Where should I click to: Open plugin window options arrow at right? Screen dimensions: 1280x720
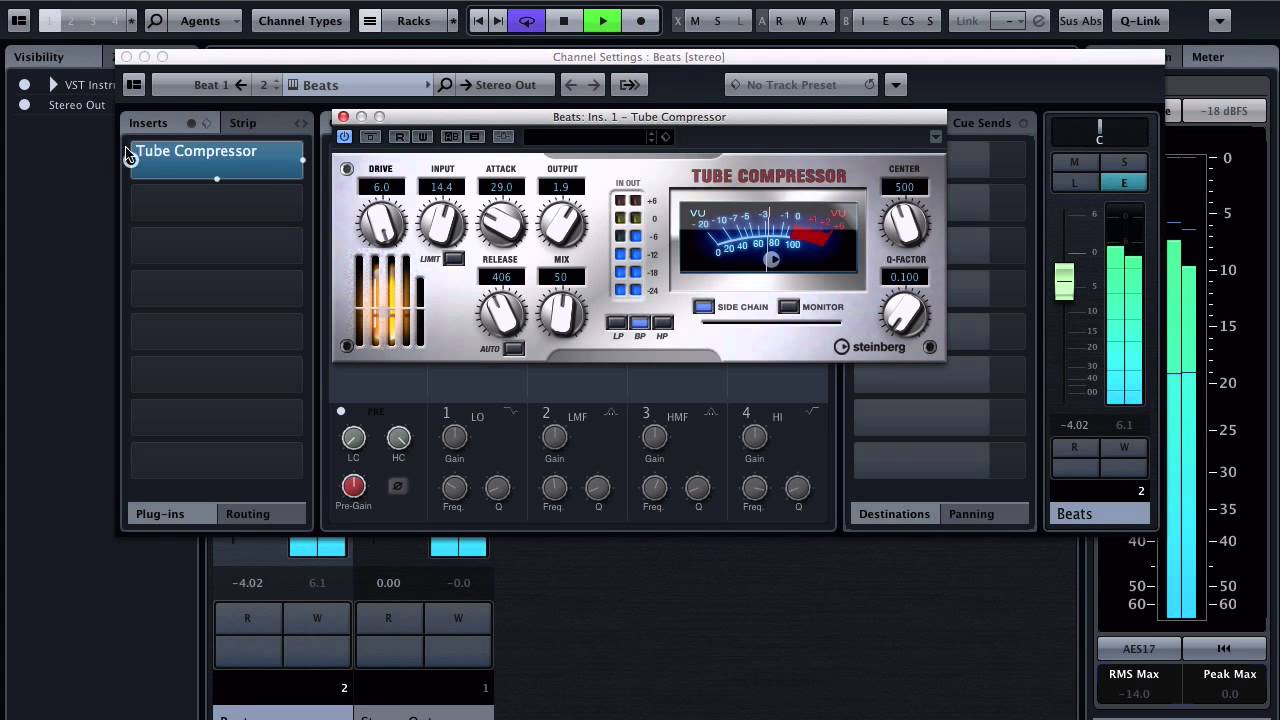click(936, 136)
